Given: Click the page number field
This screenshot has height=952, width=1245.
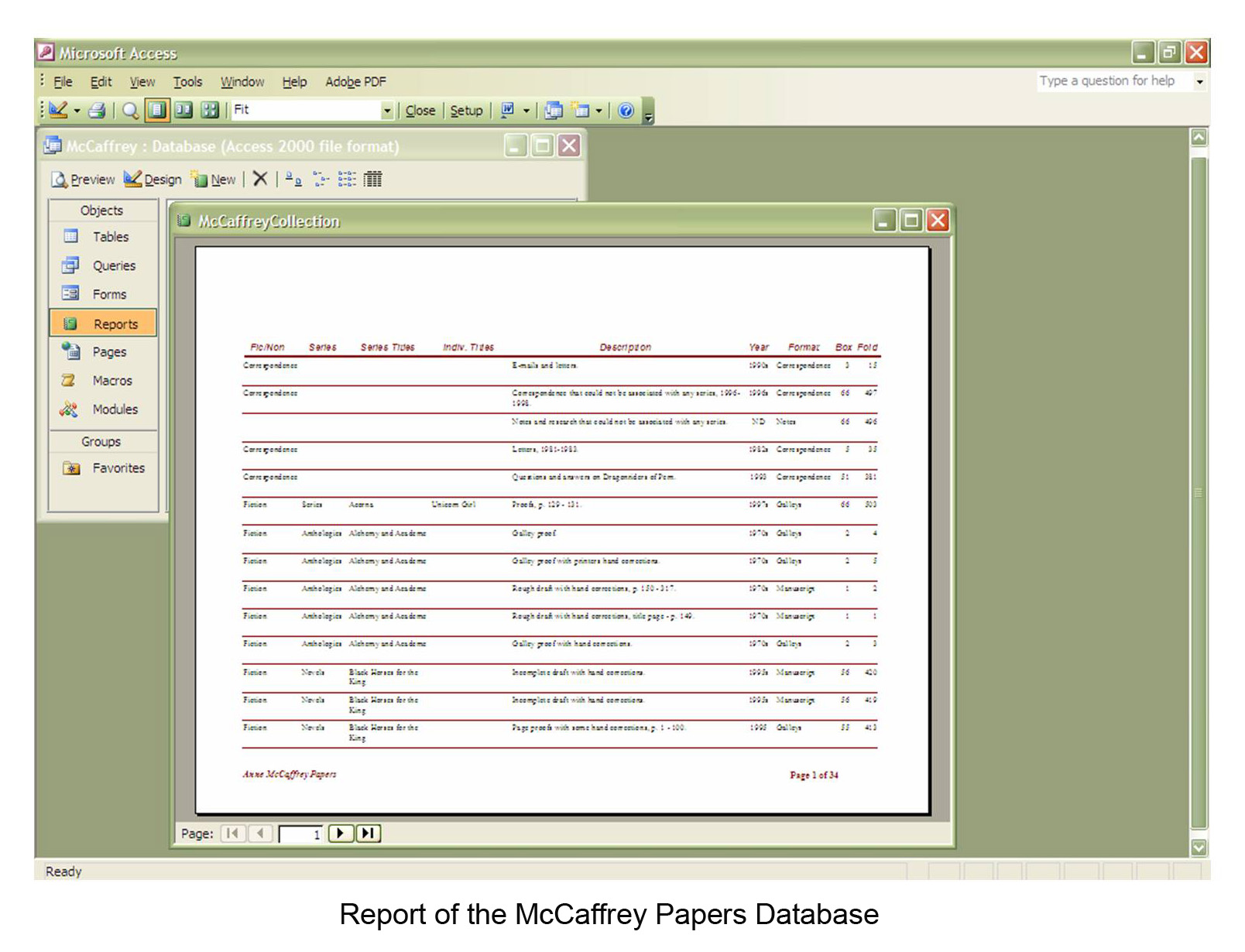Looking at the screenshot, I should point(301,834).
